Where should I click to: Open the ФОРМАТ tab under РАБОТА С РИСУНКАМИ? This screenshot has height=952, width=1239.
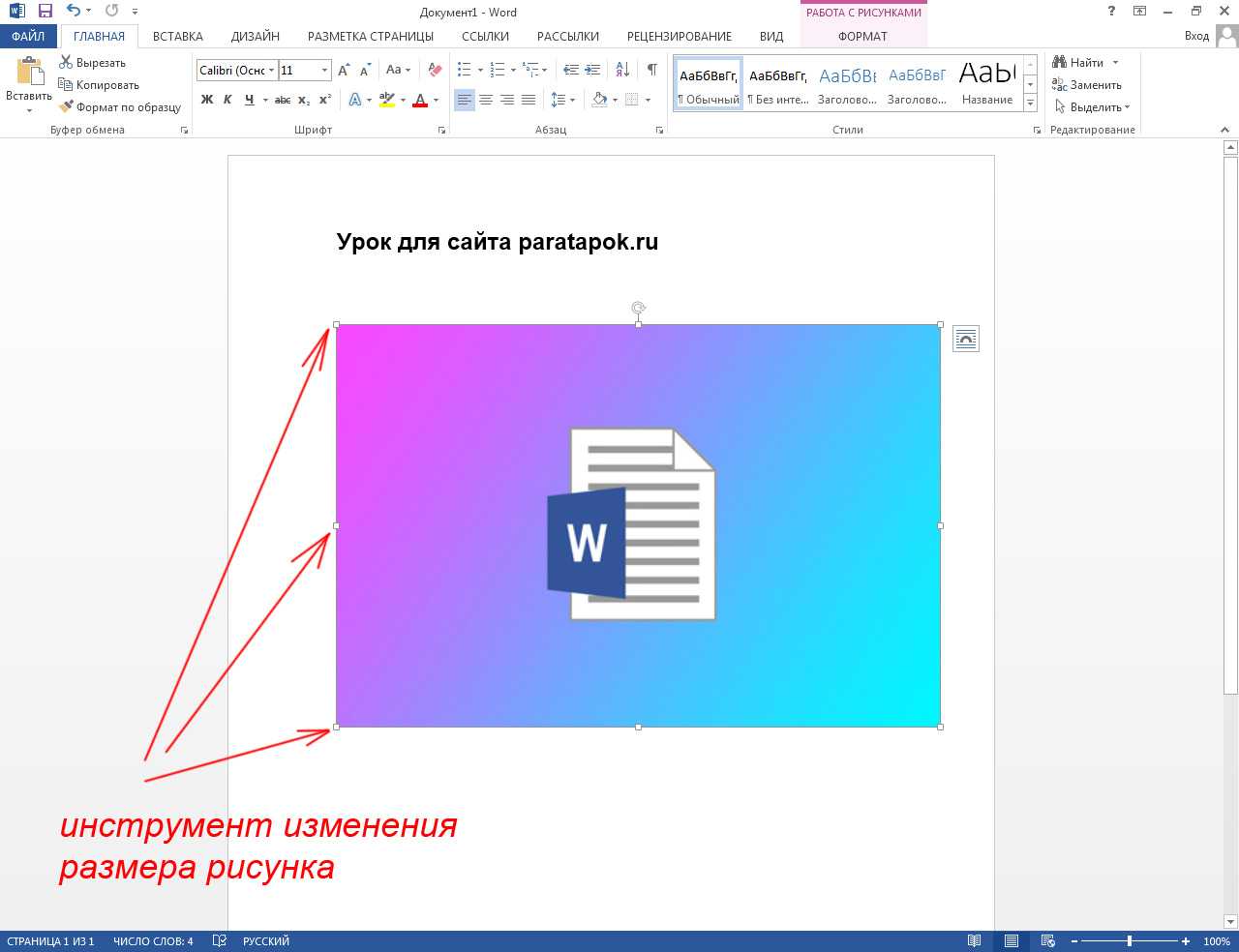point(861,36)
